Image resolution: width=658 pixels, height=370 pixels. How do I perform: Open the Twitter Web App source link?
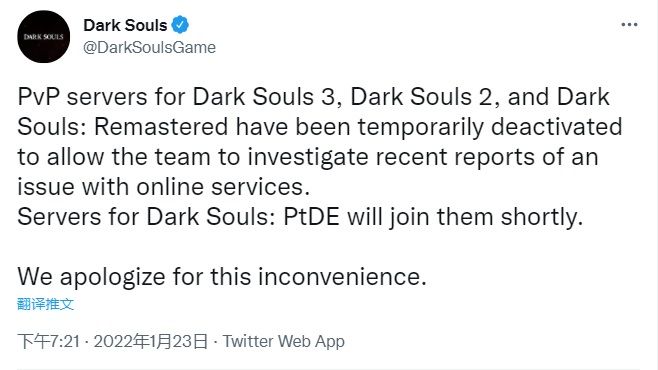point(284,341)
